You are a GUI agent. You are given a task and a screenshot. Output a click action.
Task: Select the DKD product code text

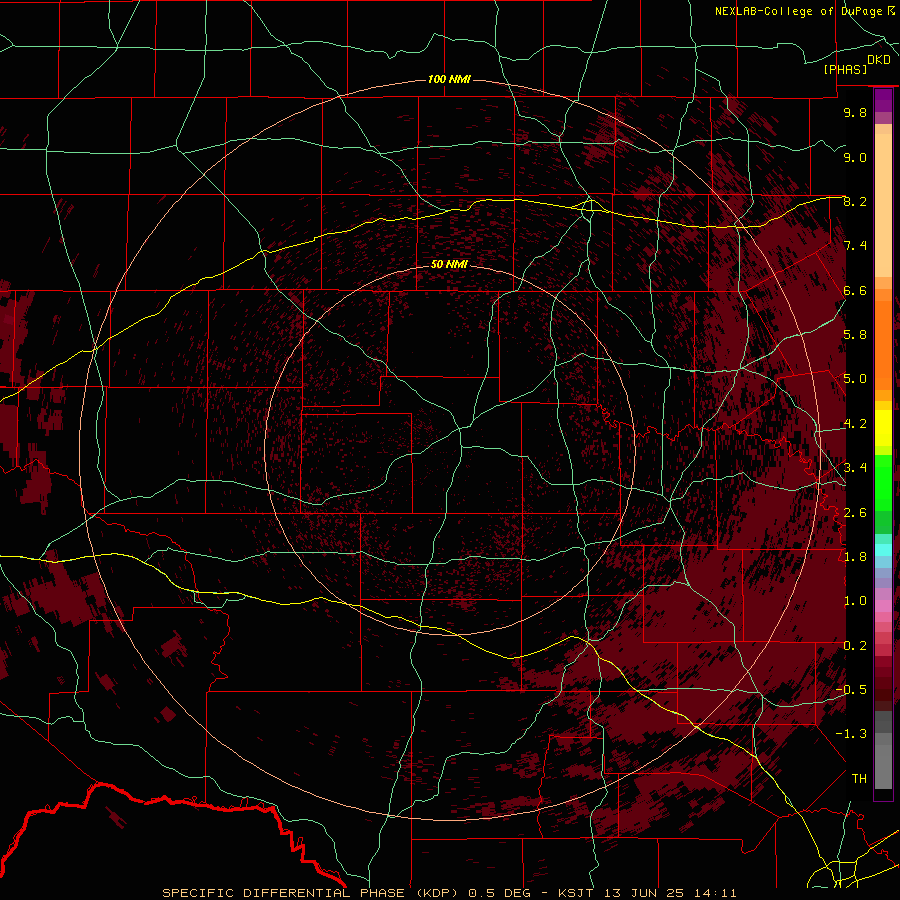tap(879, 60)
